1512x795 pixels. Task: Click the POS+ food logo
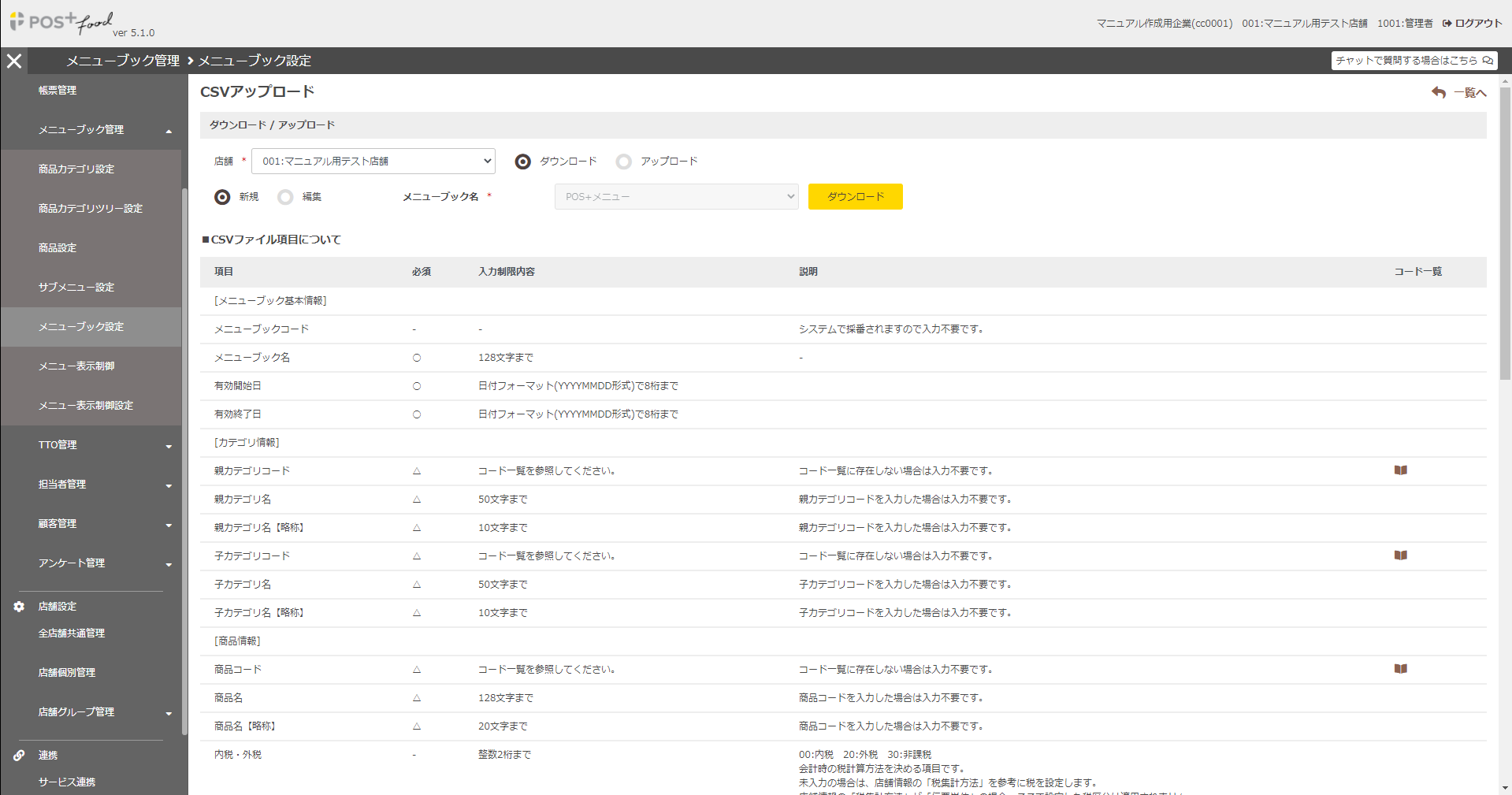63,22
